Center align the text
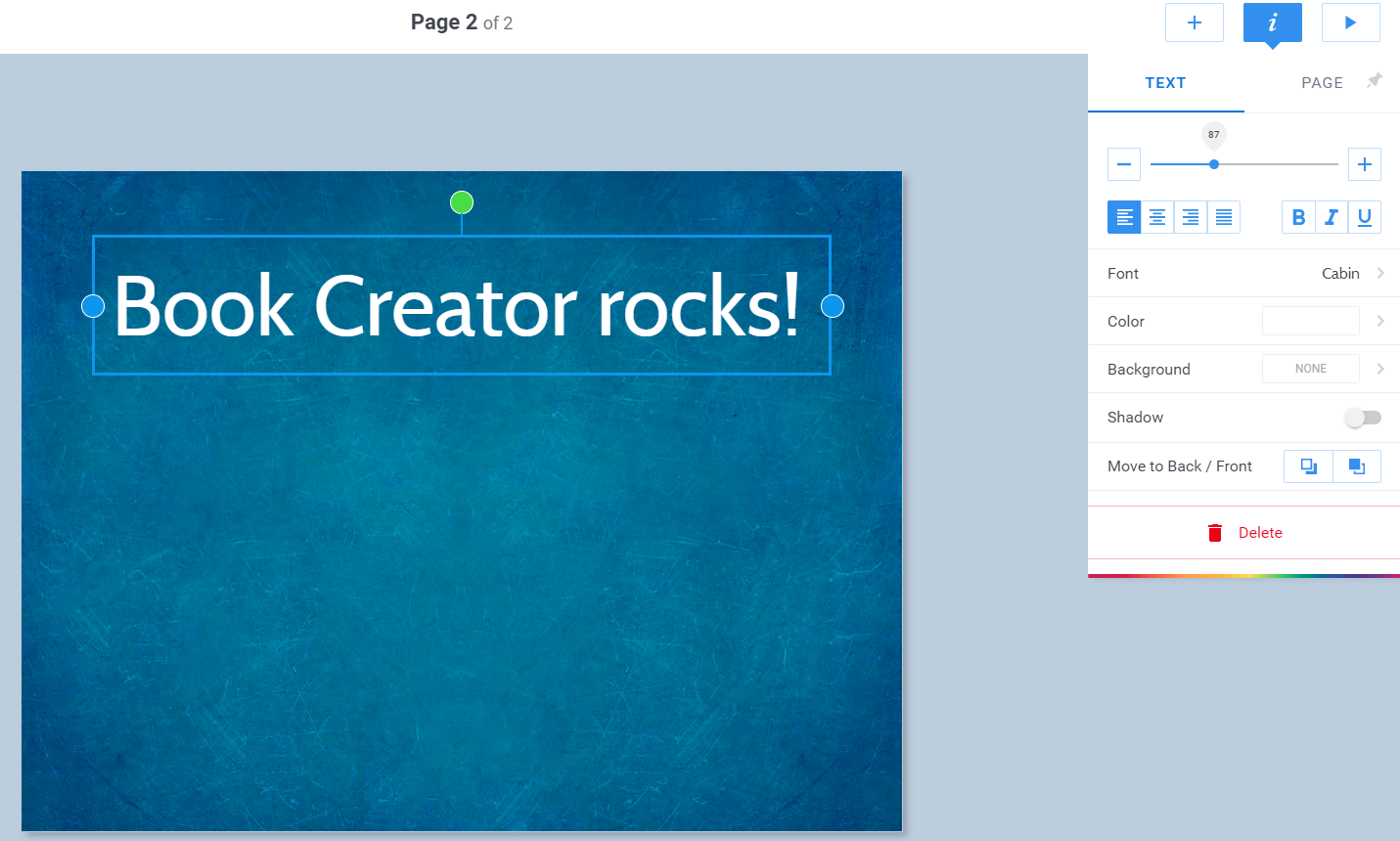This screenshot has height=841, width=1400. pyautogui.click(x=1157, y=217)
